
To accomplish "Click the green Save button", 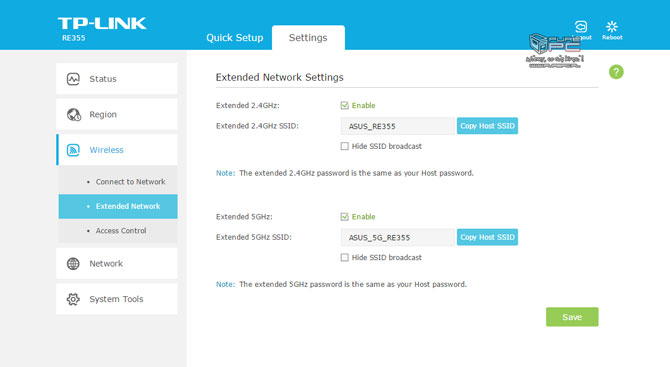I will [x=572, y=317].
